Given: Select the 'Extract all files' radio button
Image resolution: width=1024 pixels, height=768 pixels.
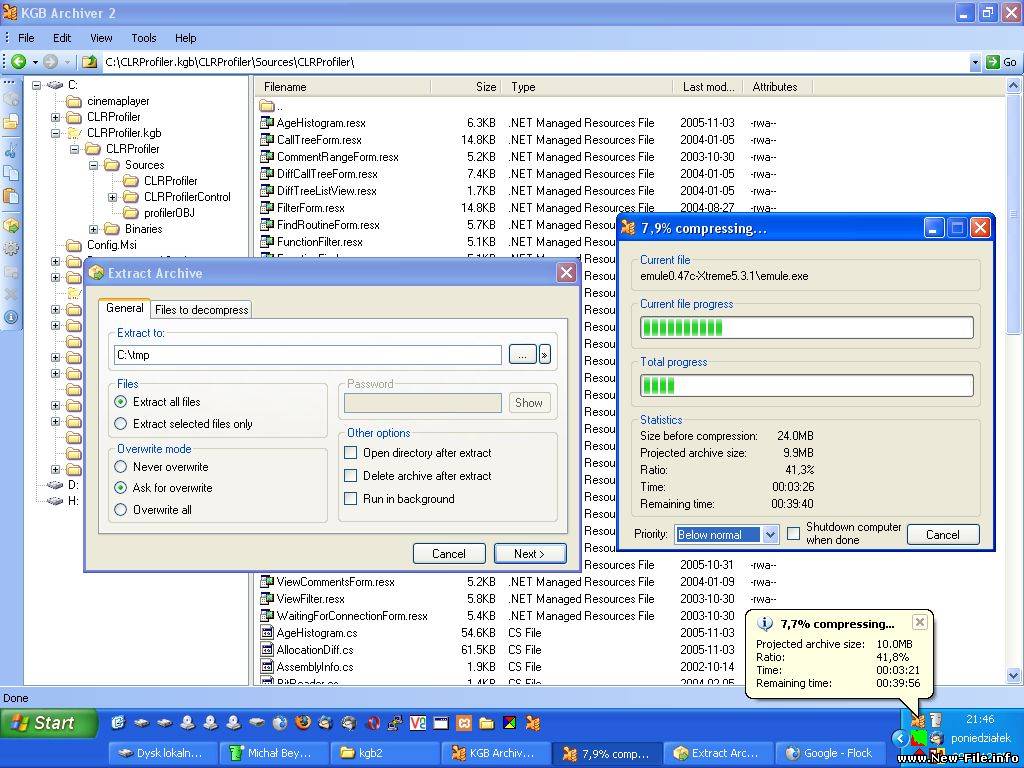Looking at the screenshot, I should point(119,403).
